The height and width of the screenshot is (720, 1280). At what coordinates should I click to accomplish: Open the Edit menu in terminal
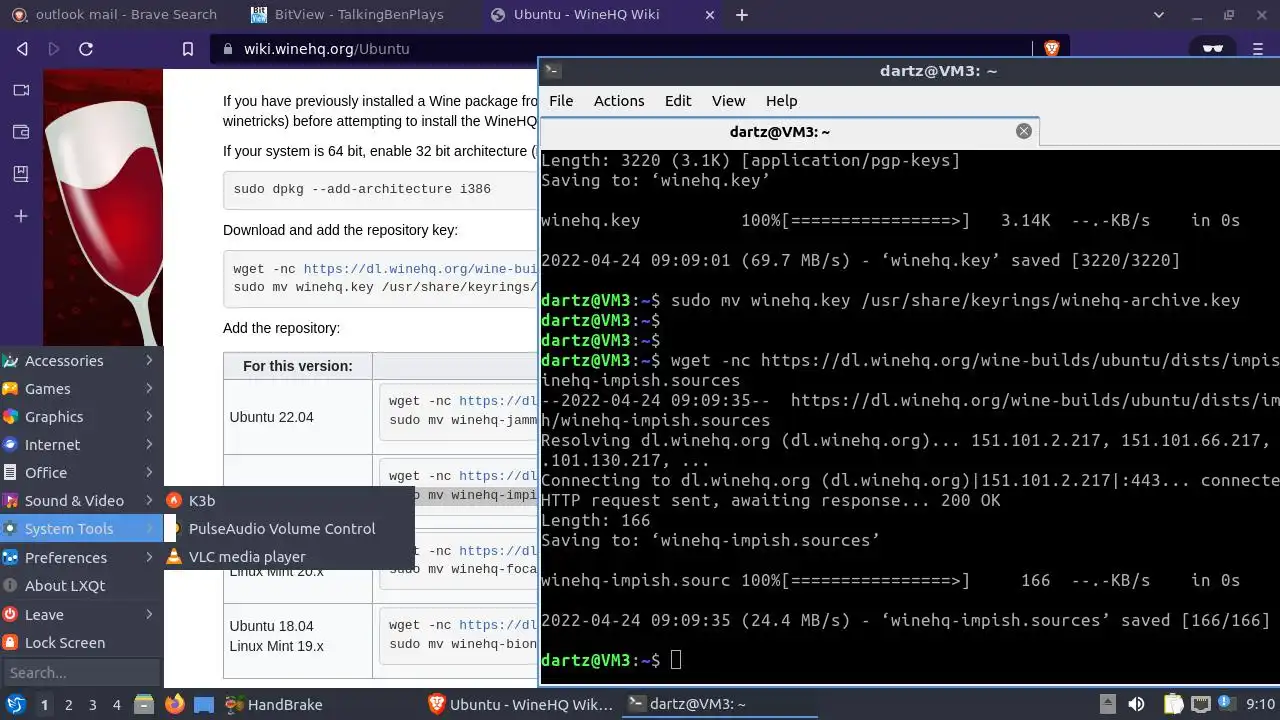tap(678, 101)
